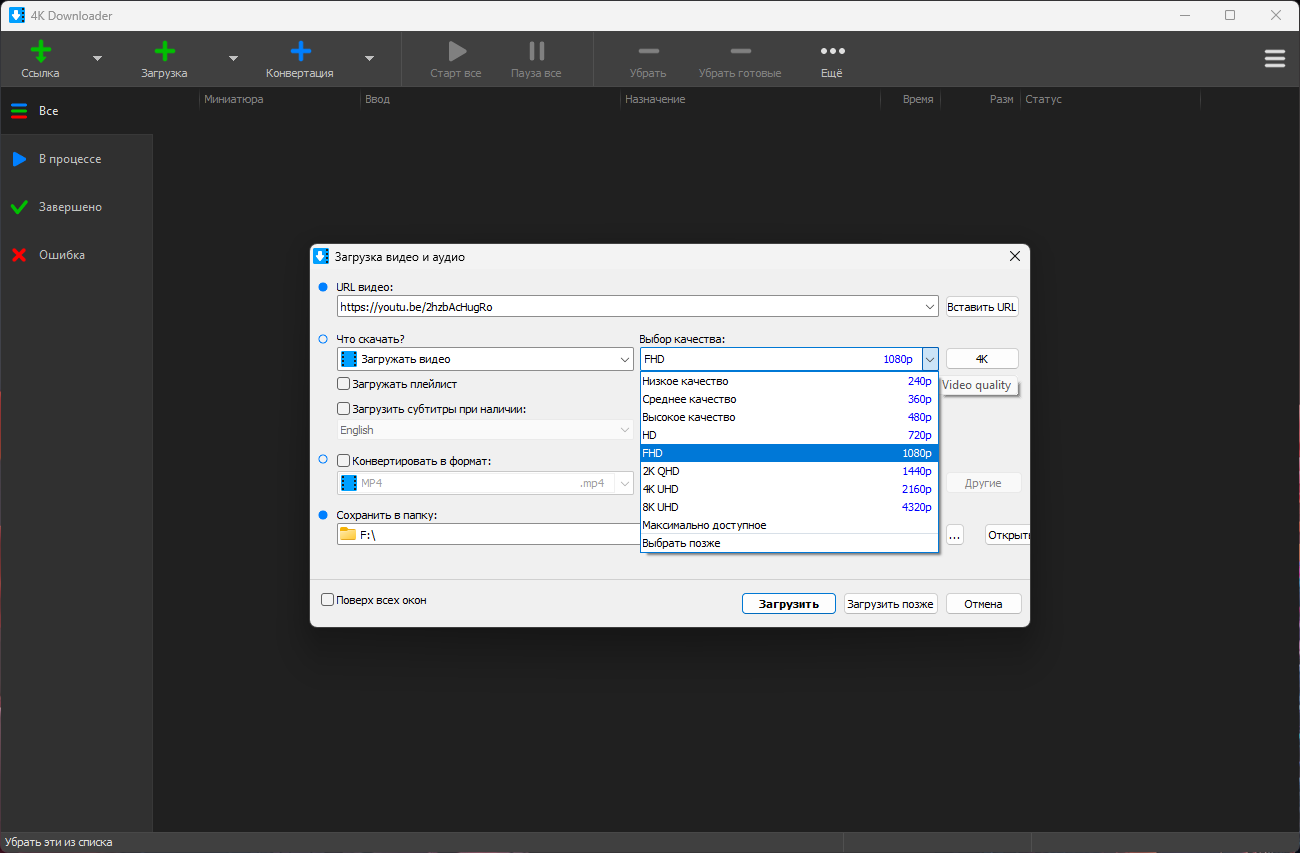This screenshot has width=1300, height=853.
Task: Enable Загрузить субтитры при наличии checkbox
Action: pyautogui.click(x=344, y=409)
